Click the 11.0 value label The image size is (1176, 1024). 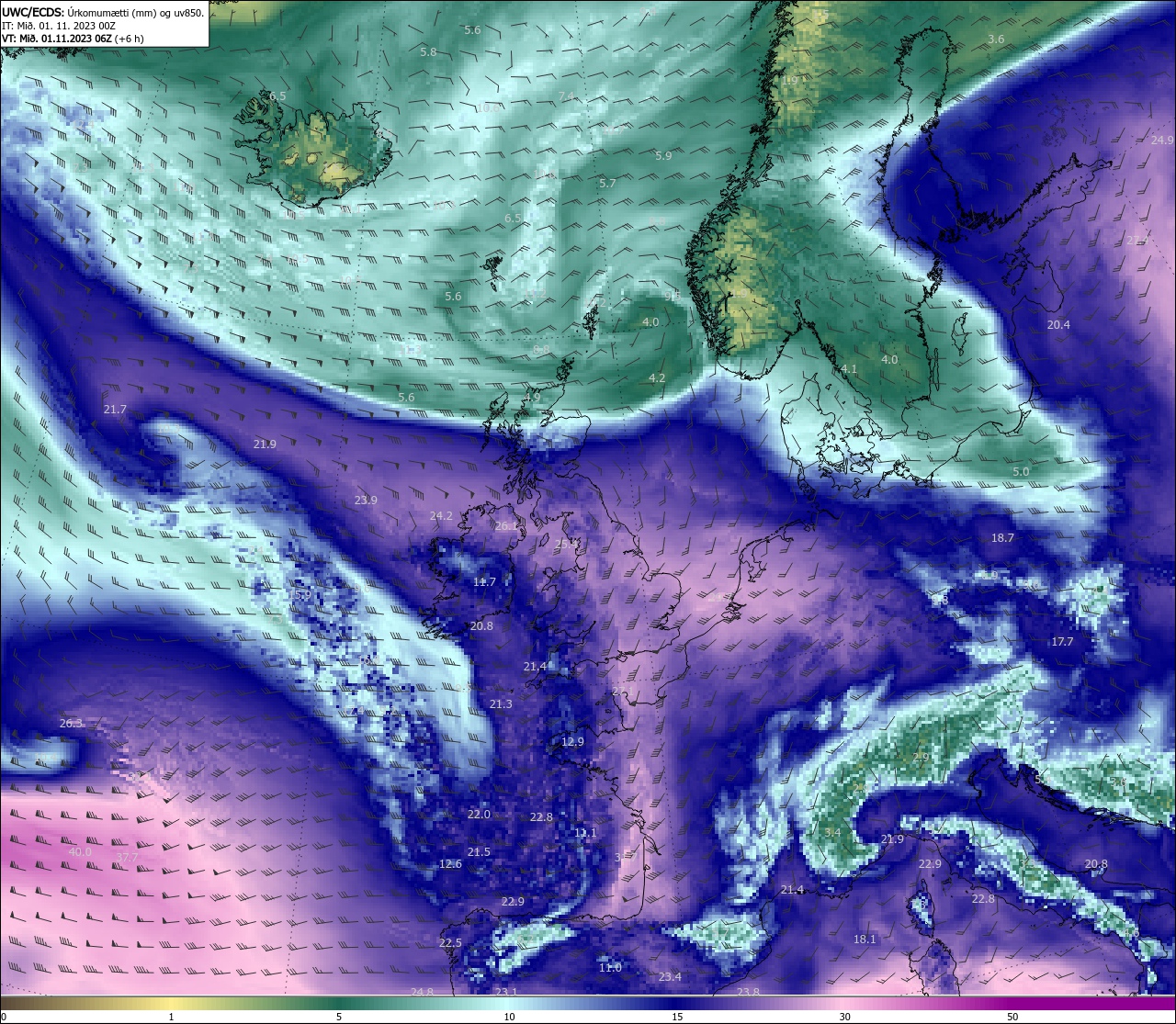point(610,968)
